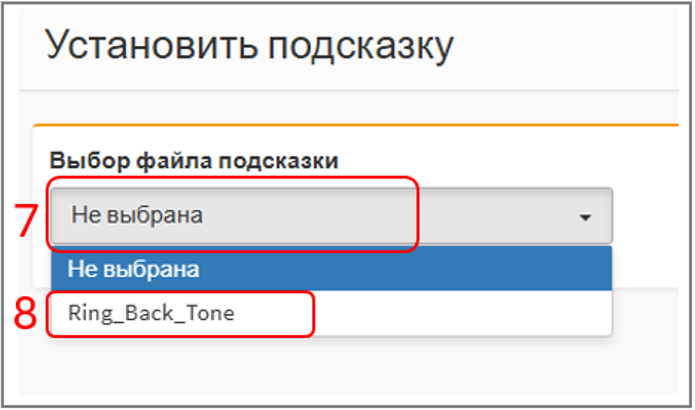This screenshot has width=695, height=410.
Task: Click the small black triangle in the select box
Action: [x=585, y=216]
